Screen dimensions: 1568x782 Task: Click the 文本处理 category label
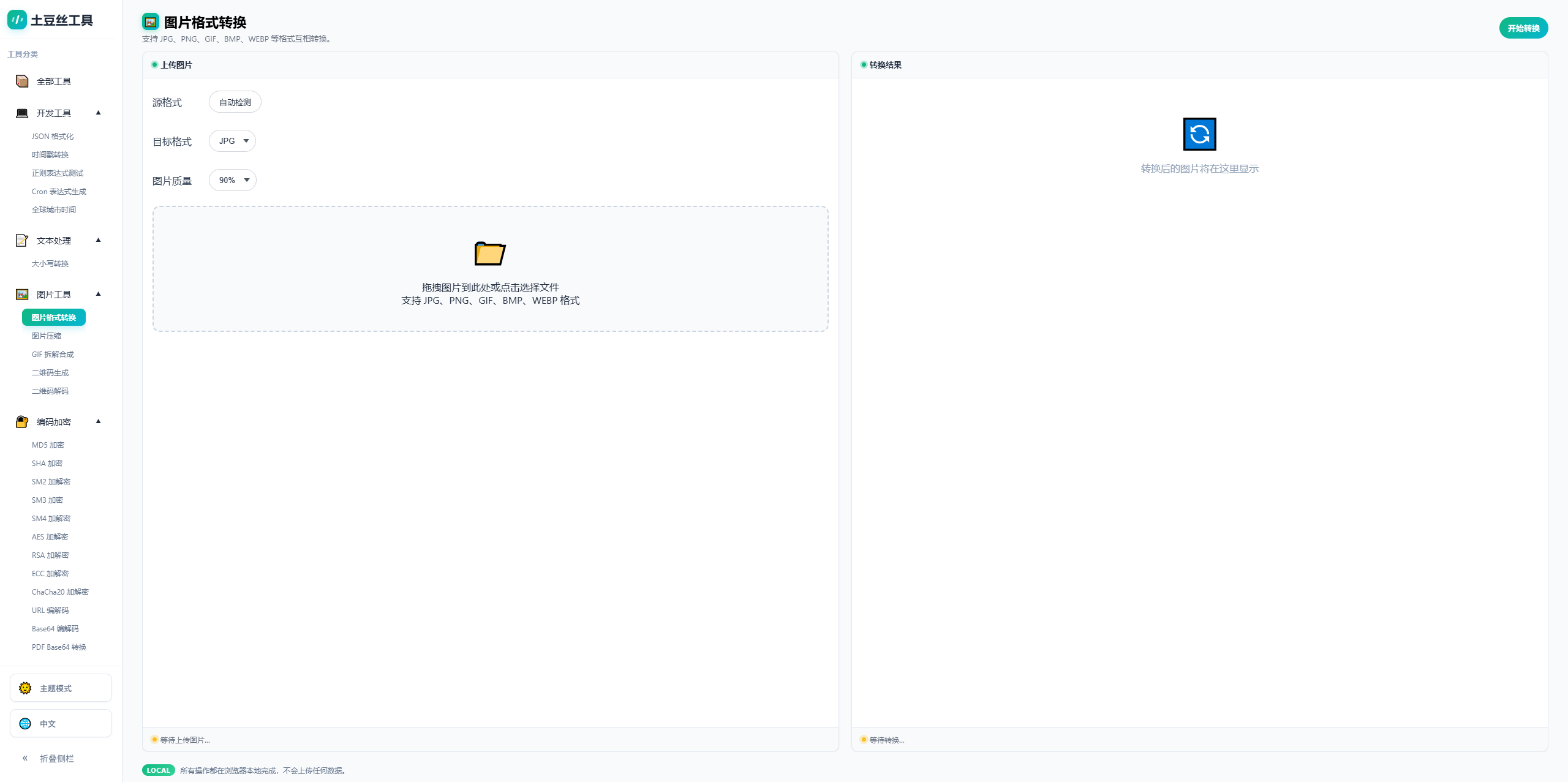point(54,241)
